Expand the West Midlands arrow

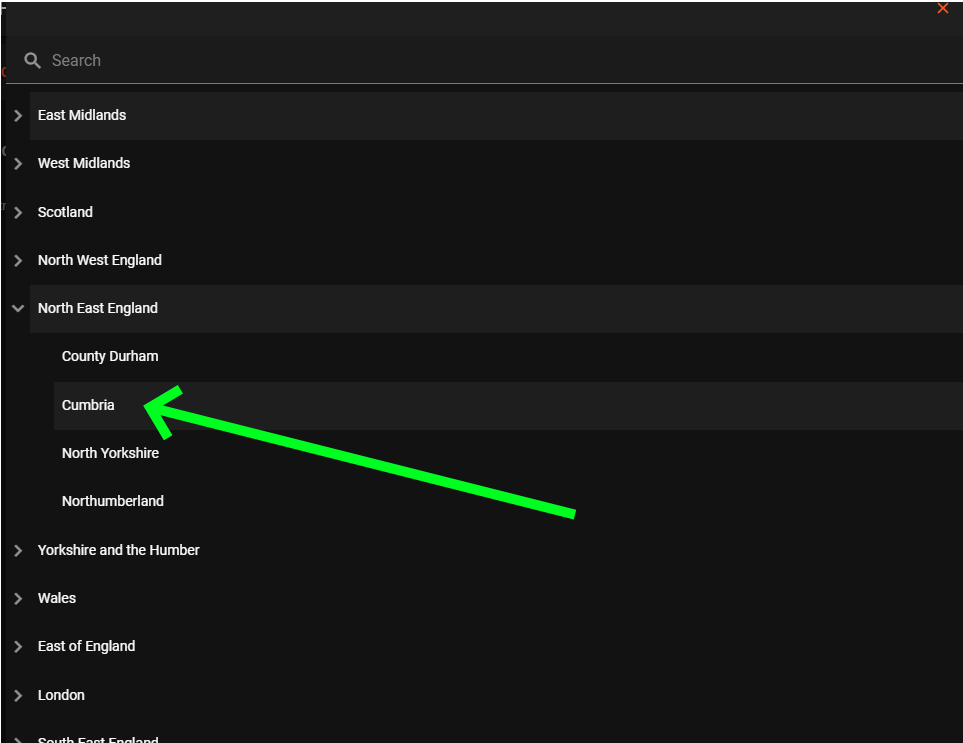coord(18,164)
